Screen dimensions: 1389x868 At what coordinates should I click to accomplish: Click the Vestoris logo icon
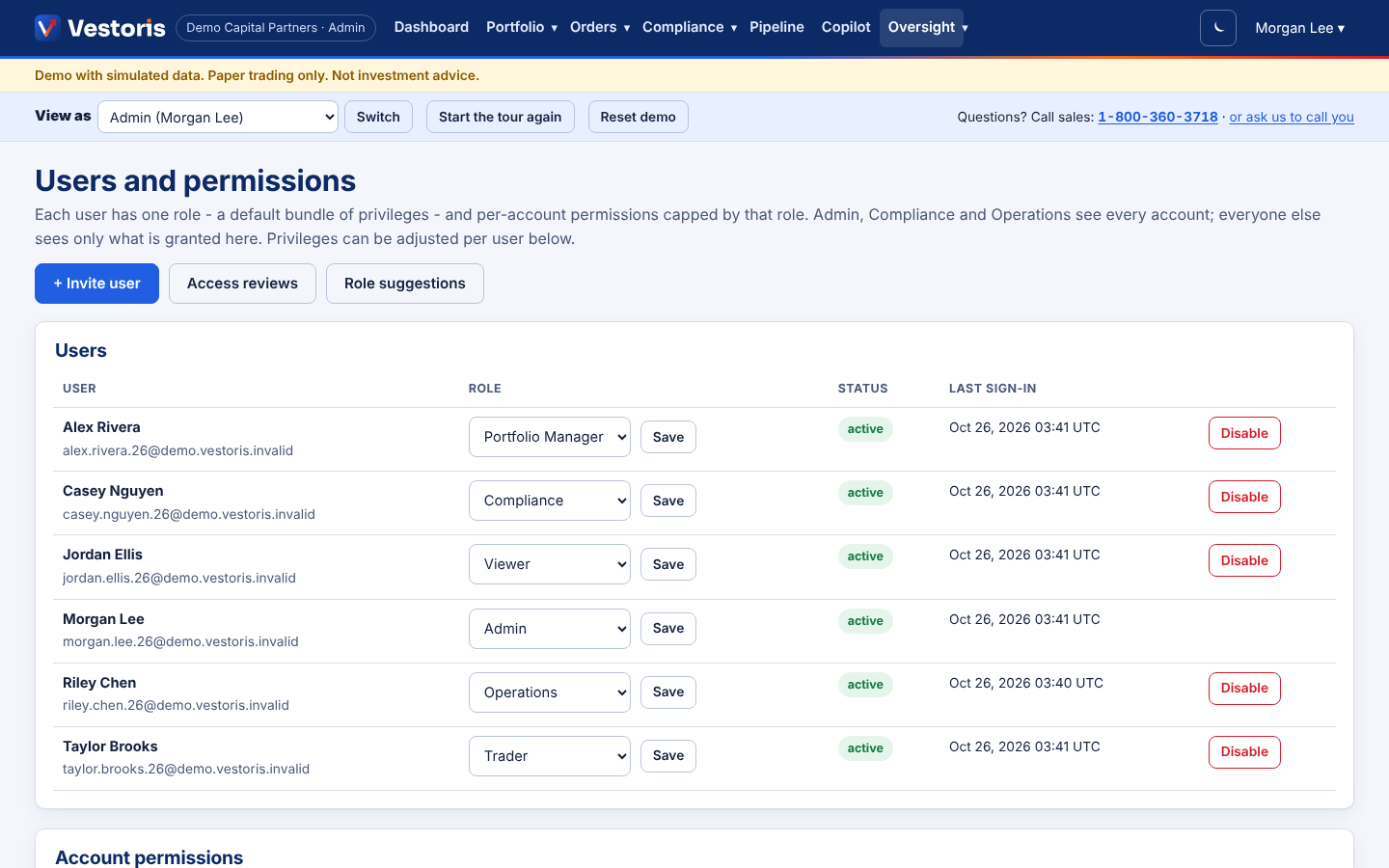tap(47, 28)
